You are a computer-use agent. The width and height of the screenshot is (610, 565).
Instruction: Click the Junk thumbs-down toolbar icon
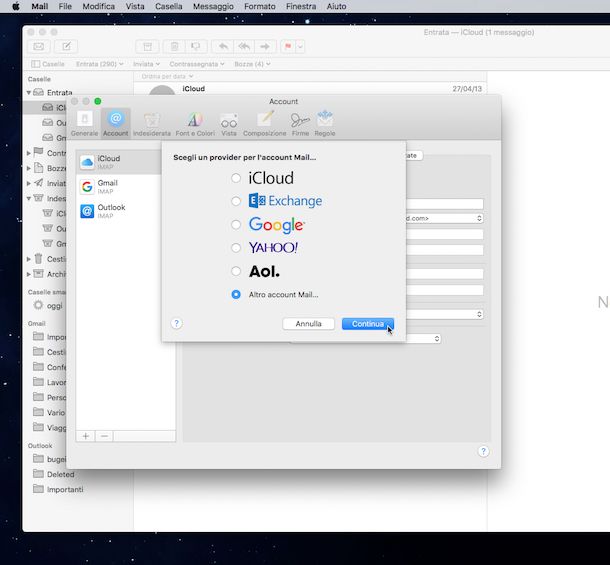(x=196, y=47)
